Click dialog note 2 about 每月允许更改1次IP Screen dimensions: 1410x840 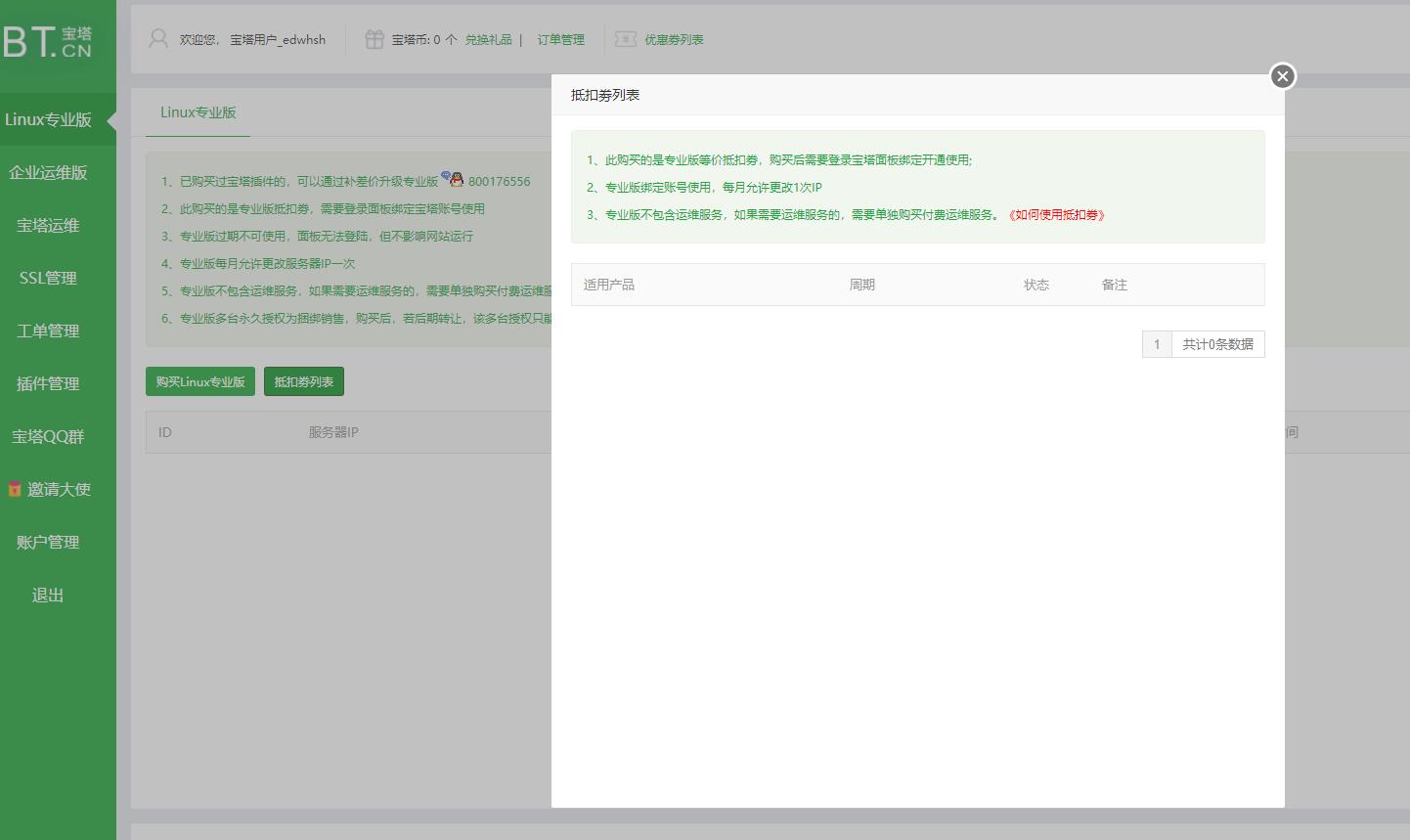704,188
